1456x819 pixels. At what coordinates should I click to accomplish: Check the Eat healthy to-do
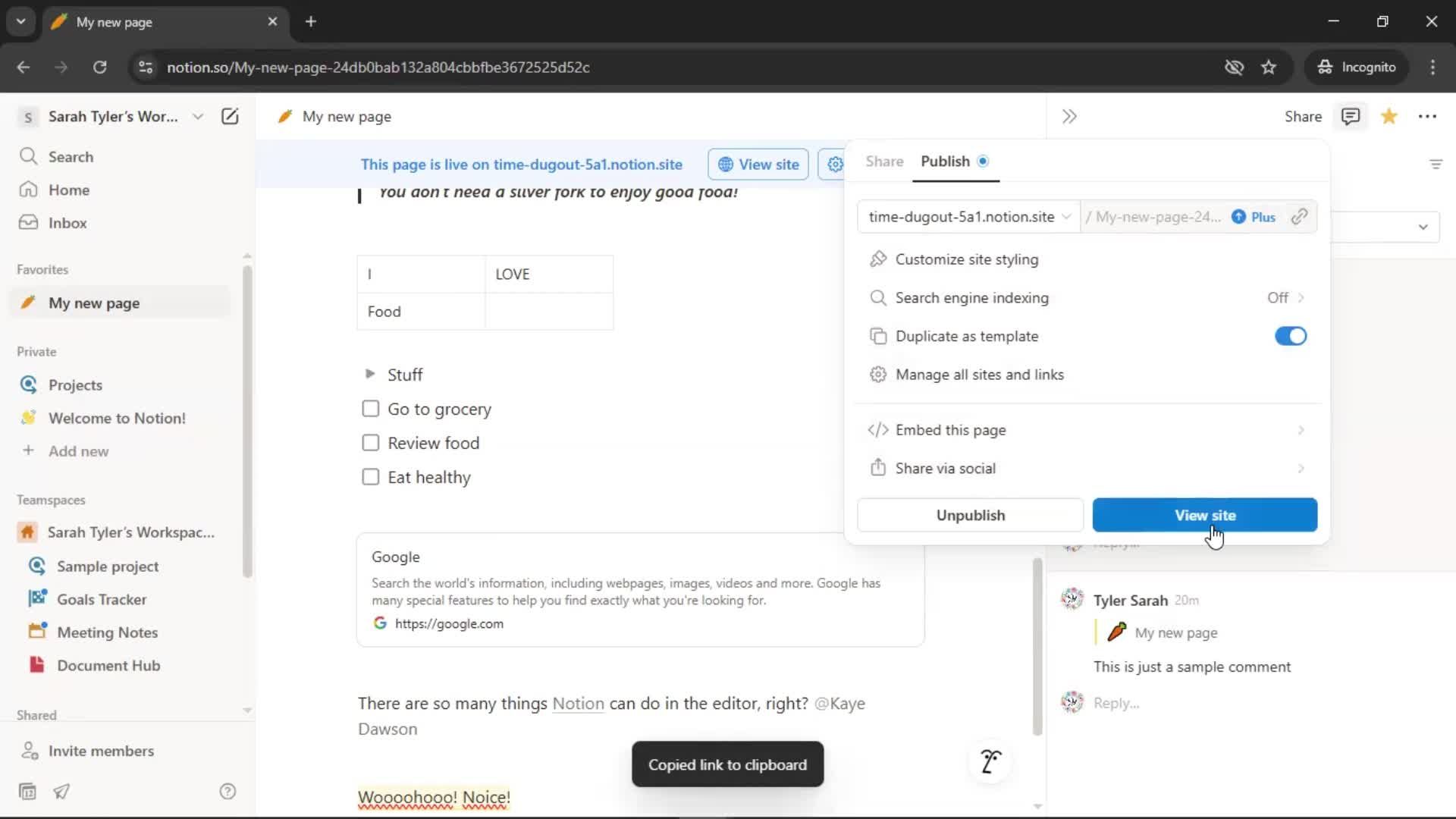point(370,477)
